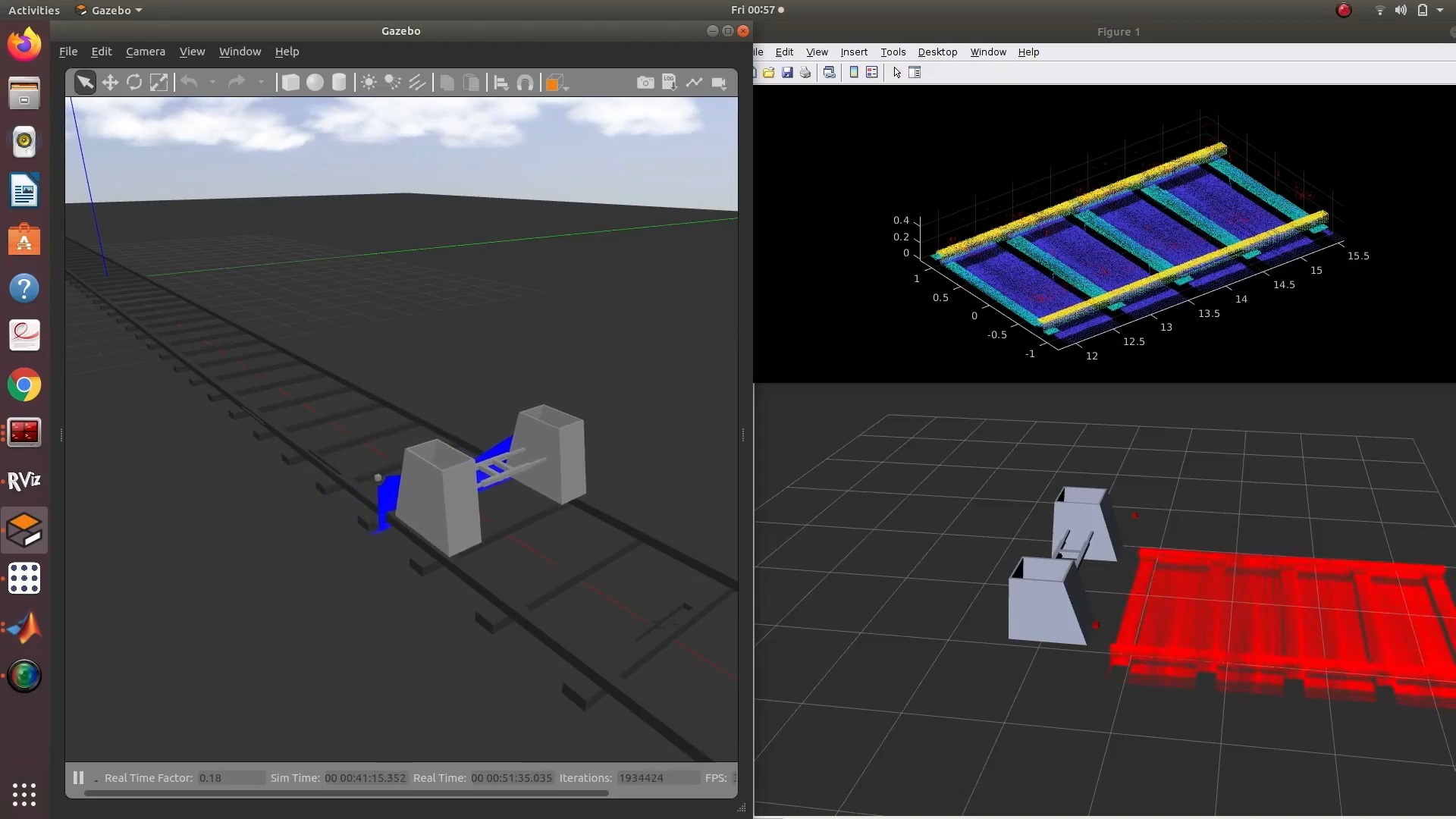The width and height of the screenshot is (1456, 819).
Task: Insert a sphere shape
Action: (x=315, y=83)
